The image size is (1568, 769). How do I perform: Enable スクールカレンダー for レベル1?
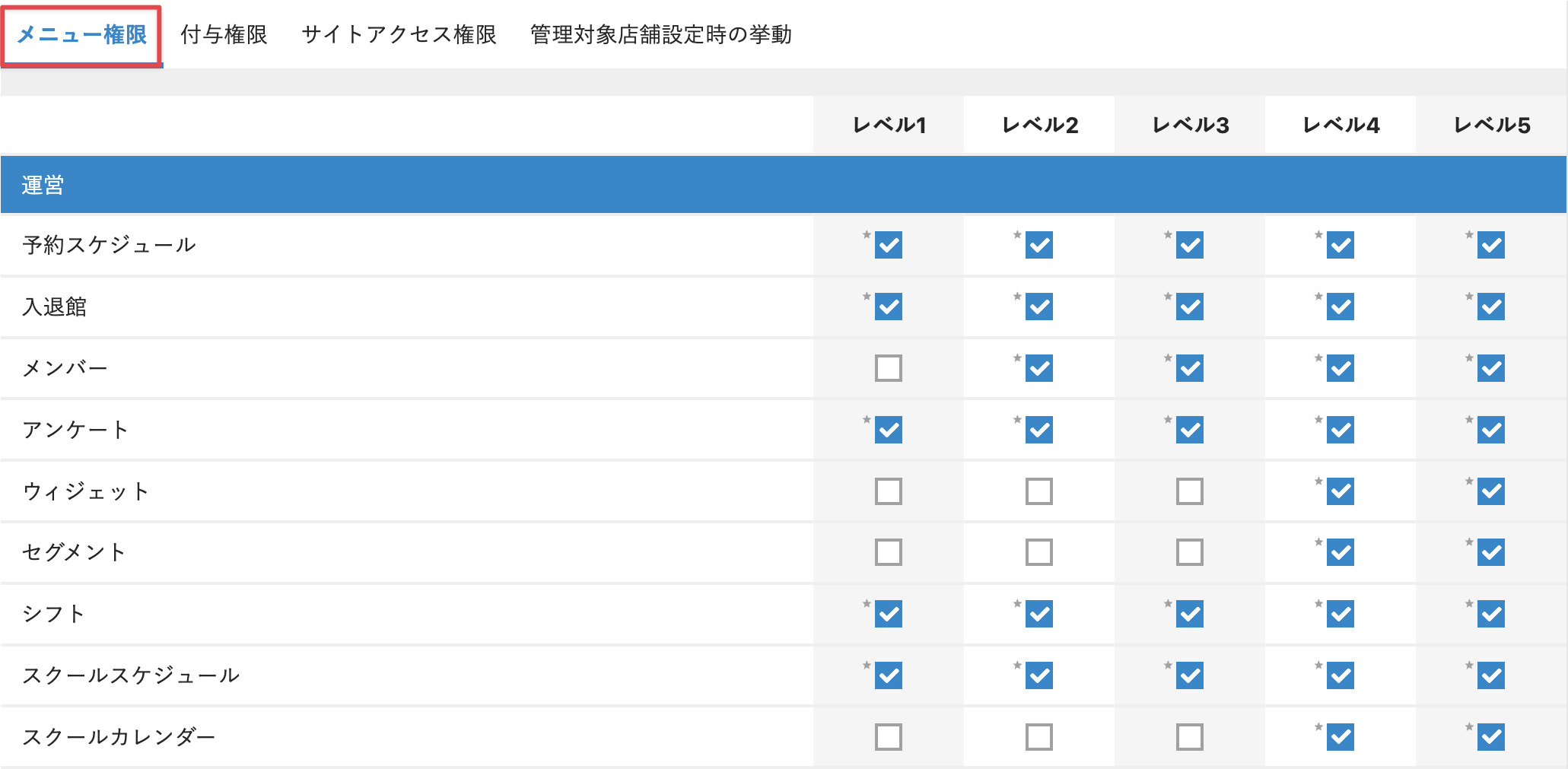coord(888,737)
